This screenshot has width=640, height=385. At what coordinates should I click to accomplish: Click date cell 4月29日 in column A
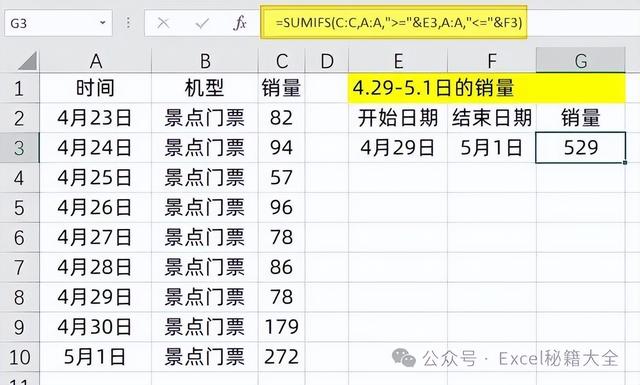(96, 297)
